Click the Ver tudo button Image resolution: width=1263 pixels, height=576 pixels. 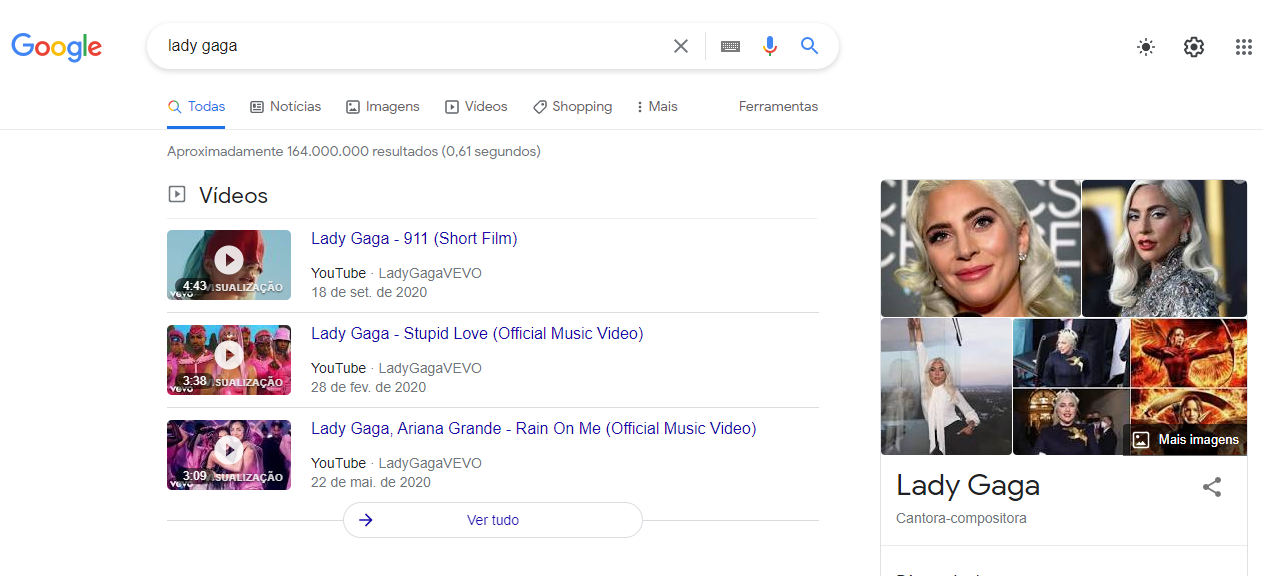click(493, 520)
